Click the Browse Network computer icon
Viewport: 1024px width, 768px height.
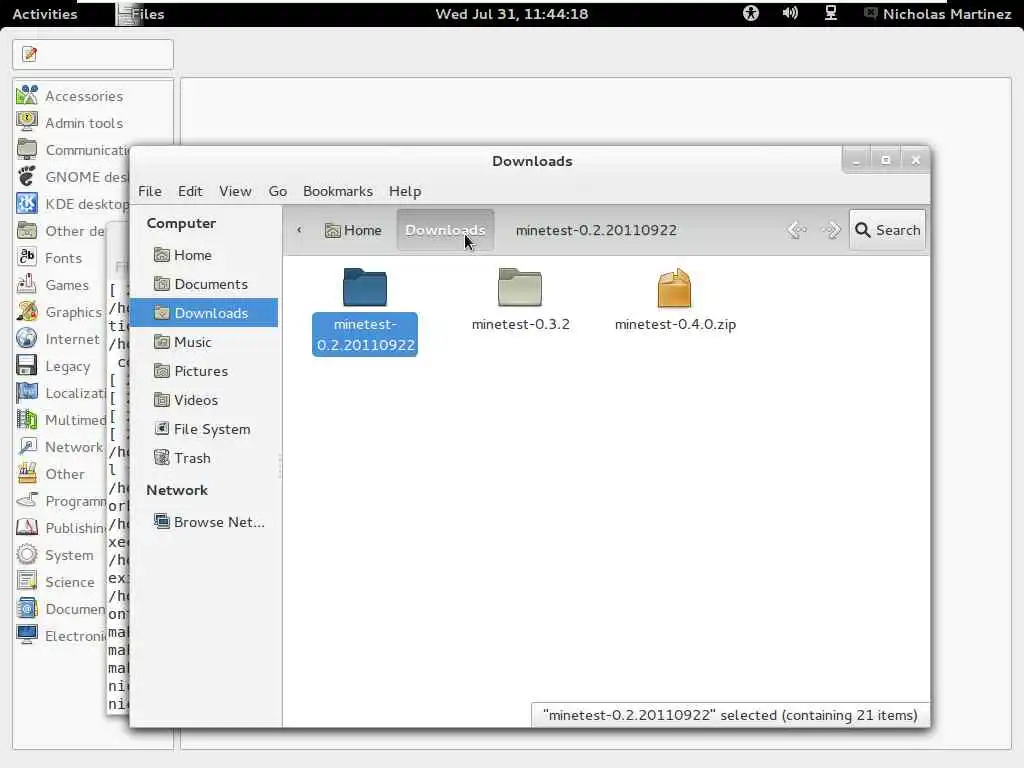click(x=161, y=521)
